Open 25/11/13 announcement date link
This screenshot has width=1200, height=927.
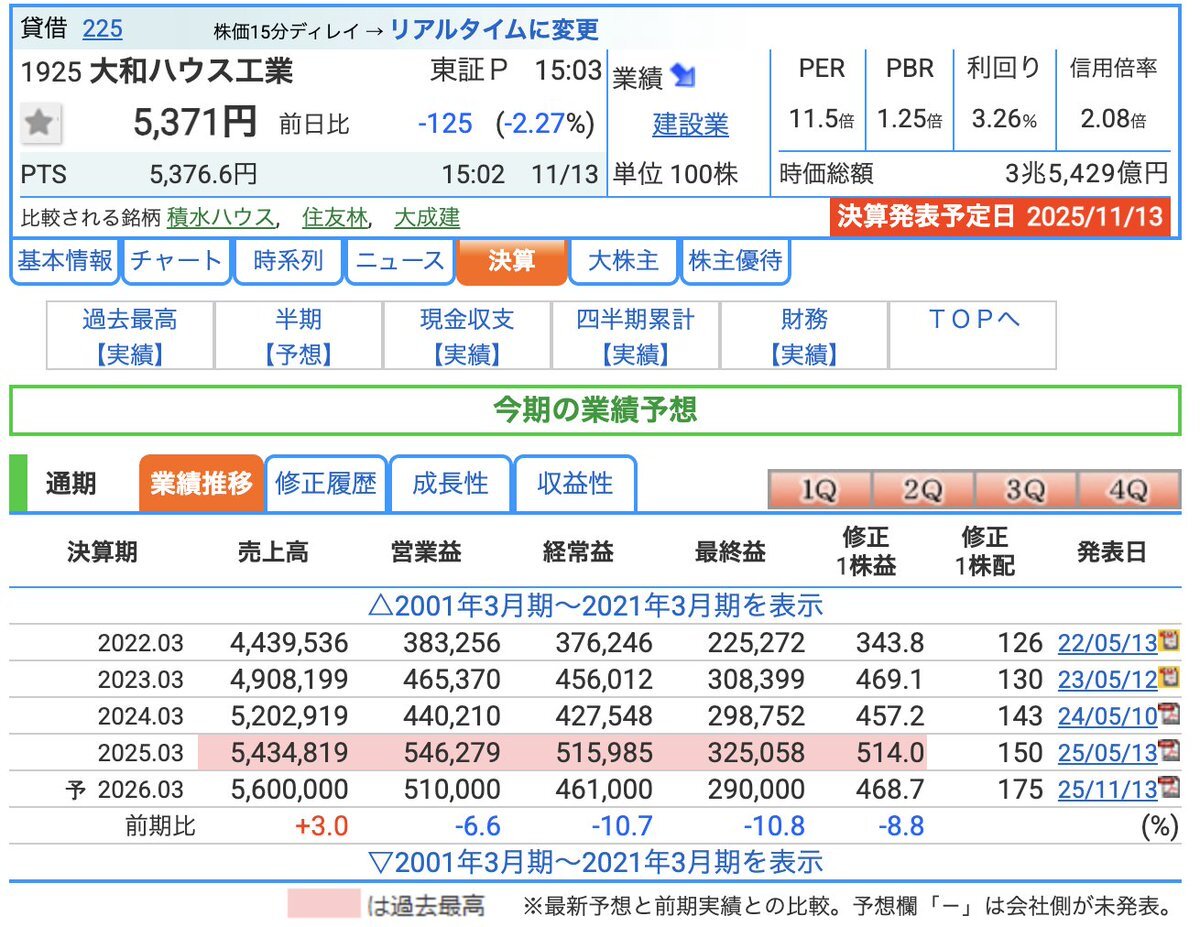click(x=1107, y=789)
